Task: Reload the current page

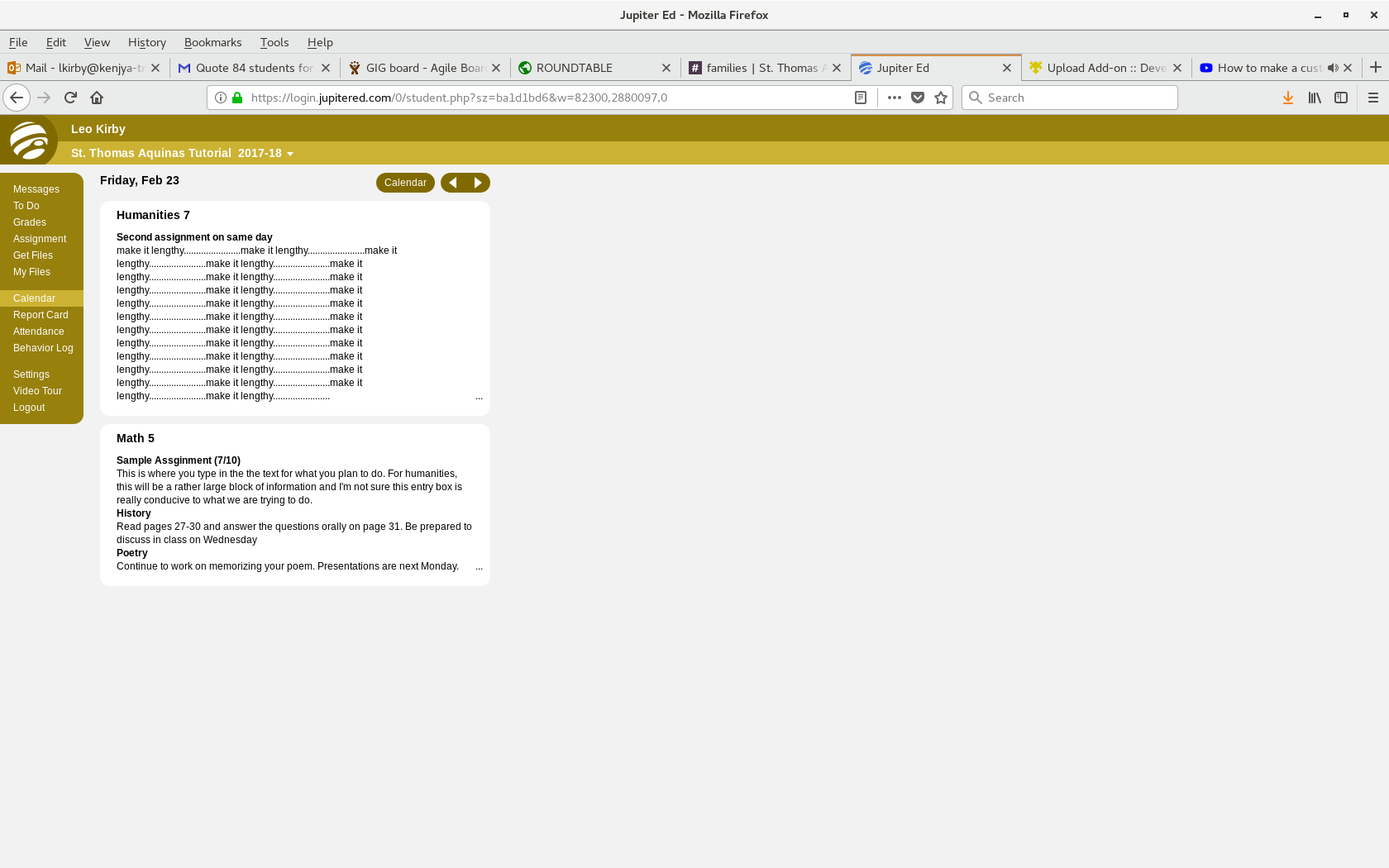Action: [70, 98]
